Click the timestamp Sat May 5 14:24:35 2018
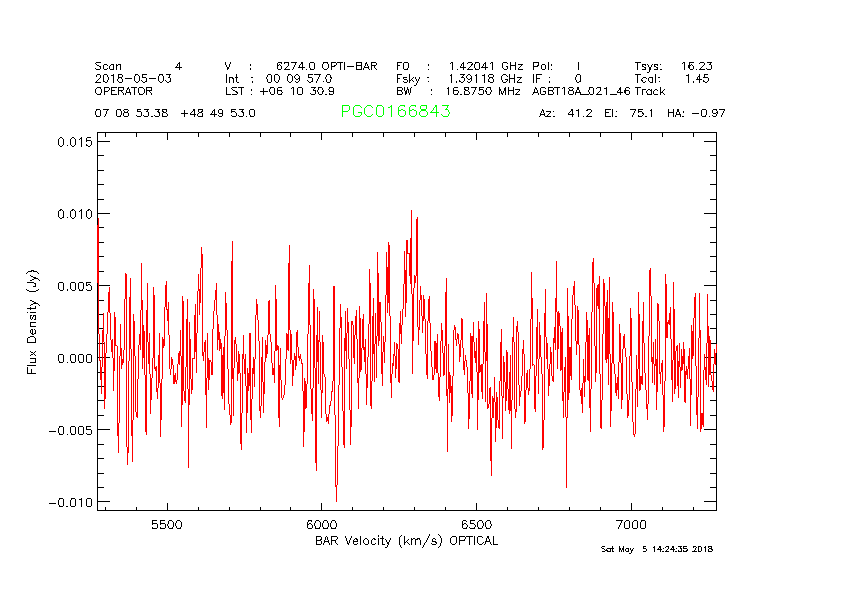This screenshot has height=595, width=842. tap(657, 549)
